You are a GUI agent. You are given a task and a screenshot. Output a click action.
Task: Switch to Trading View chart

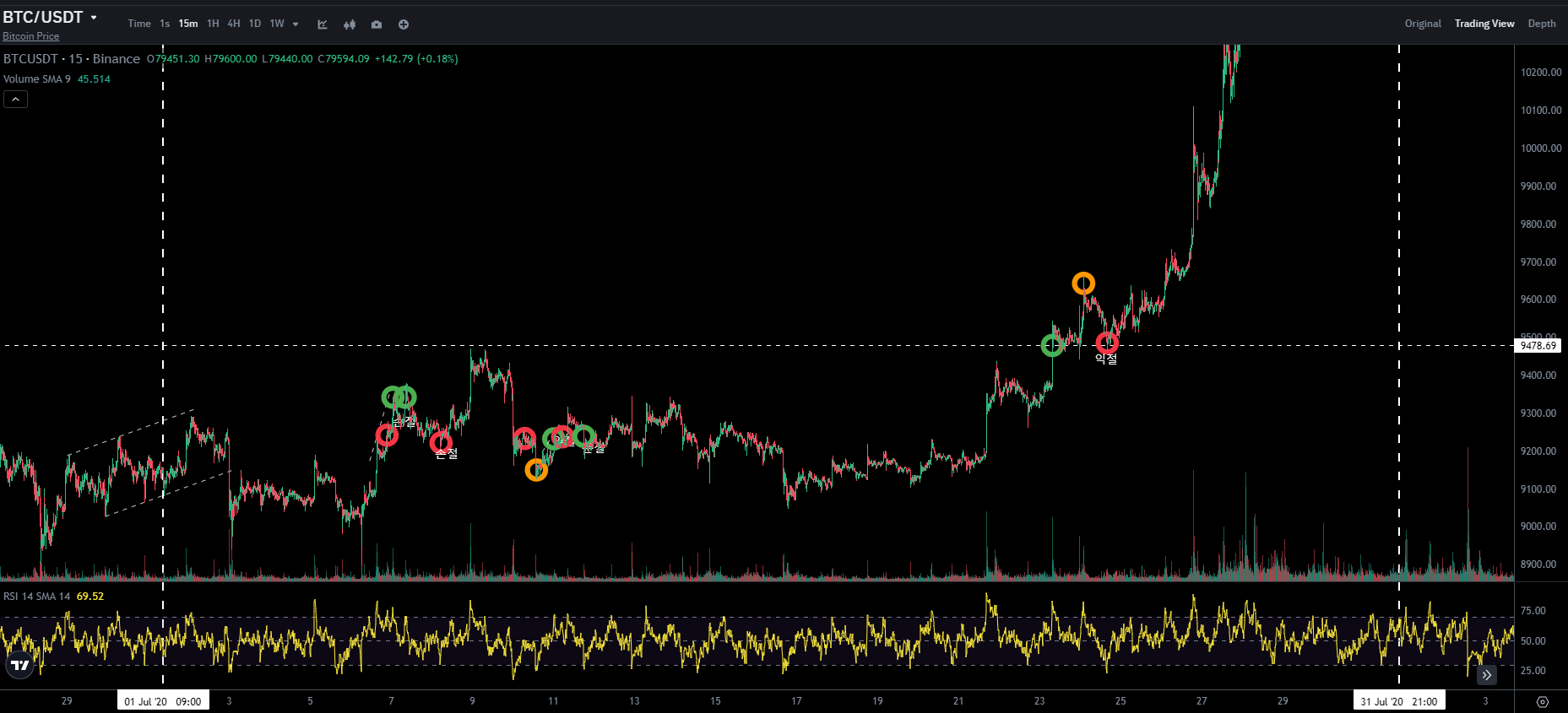[1484, 24]
